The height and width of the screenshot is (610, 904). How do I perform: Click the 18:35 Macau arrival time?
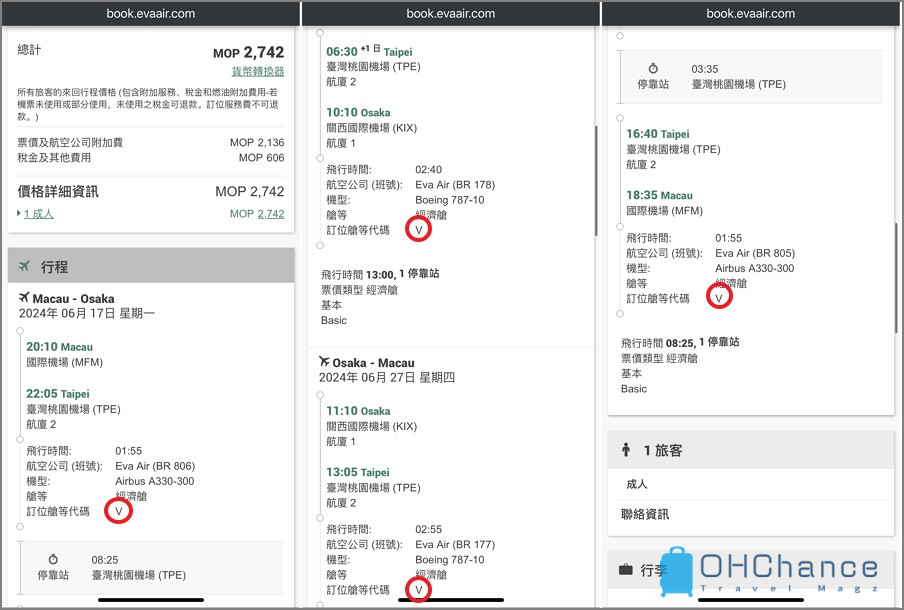coord(660,195)
